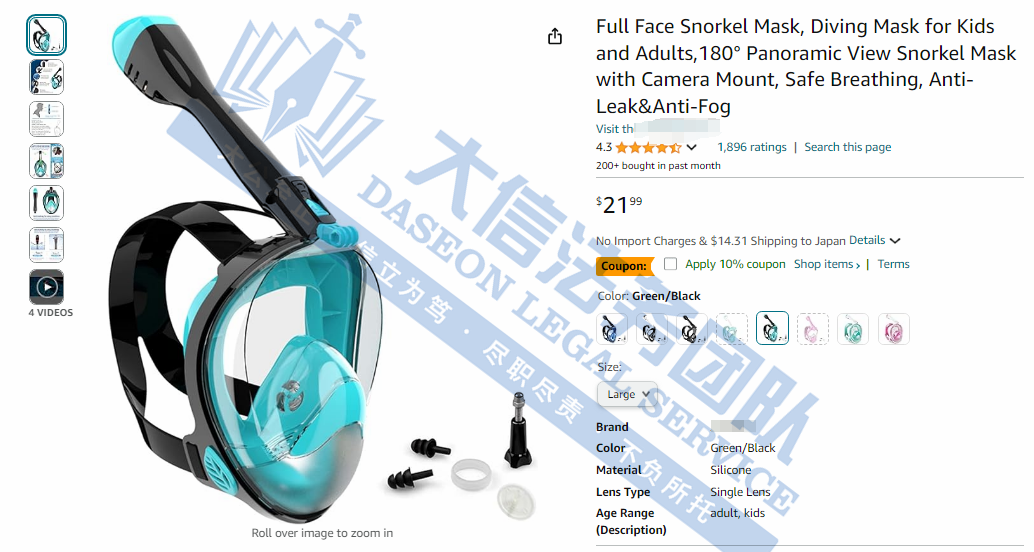Viewport: 1034px width, 552px height.
Task: Pick the hot pink mask color swatch
Action: point(894,329)
